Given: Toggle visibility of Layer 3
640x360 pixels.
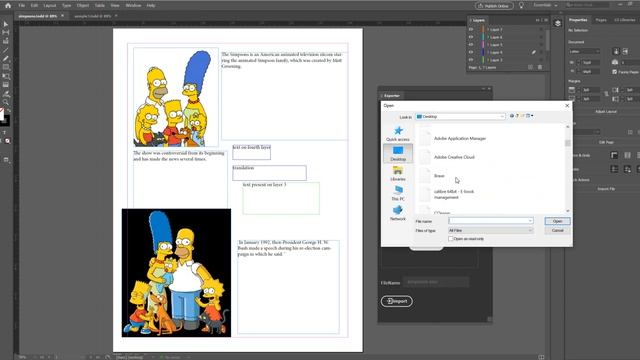Looking at the screenshot, I should 471,60.
